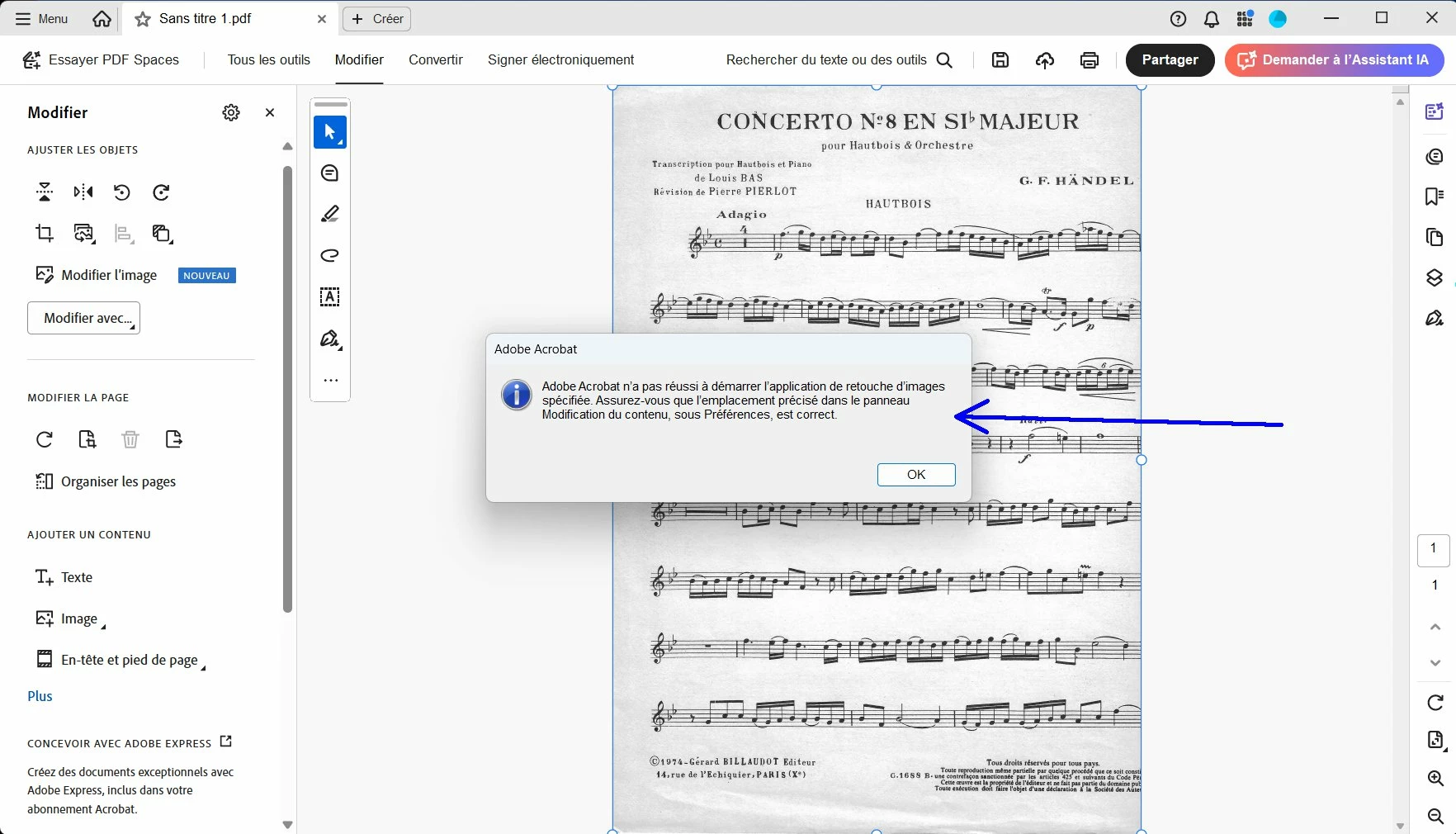Expand En-tête et pied de page
Viewport: 1456px width, 834px height.
(120, 660)
